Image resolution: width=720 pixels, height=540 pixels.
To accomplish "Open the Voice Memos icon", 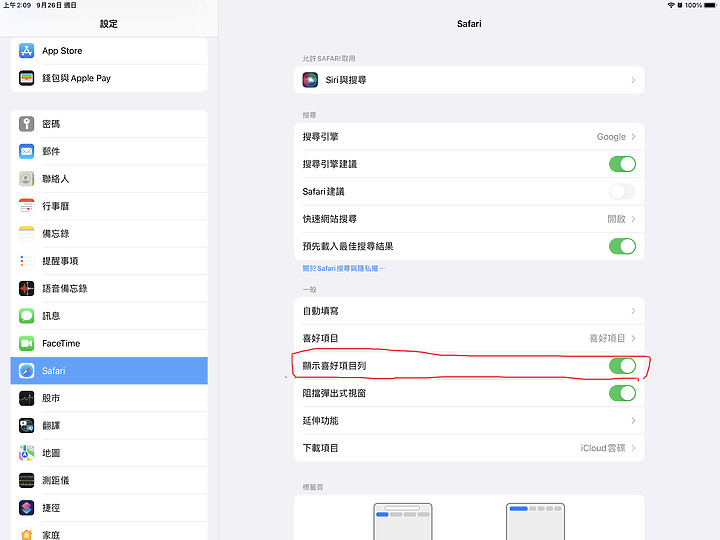I will (x=26, y=288).
